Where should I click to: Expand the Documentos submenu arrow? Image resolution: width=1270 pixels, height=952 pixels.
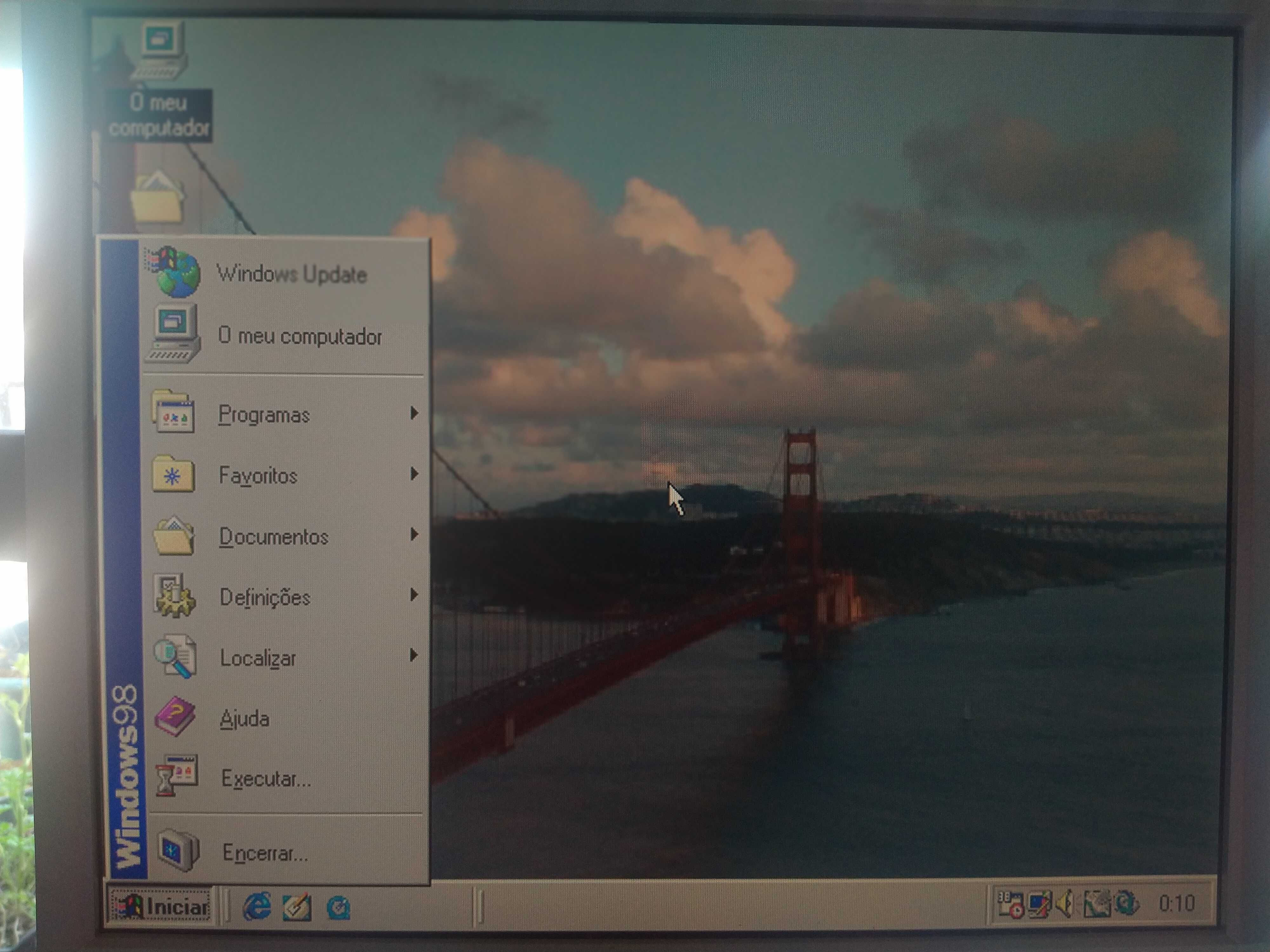pos(414,534)
